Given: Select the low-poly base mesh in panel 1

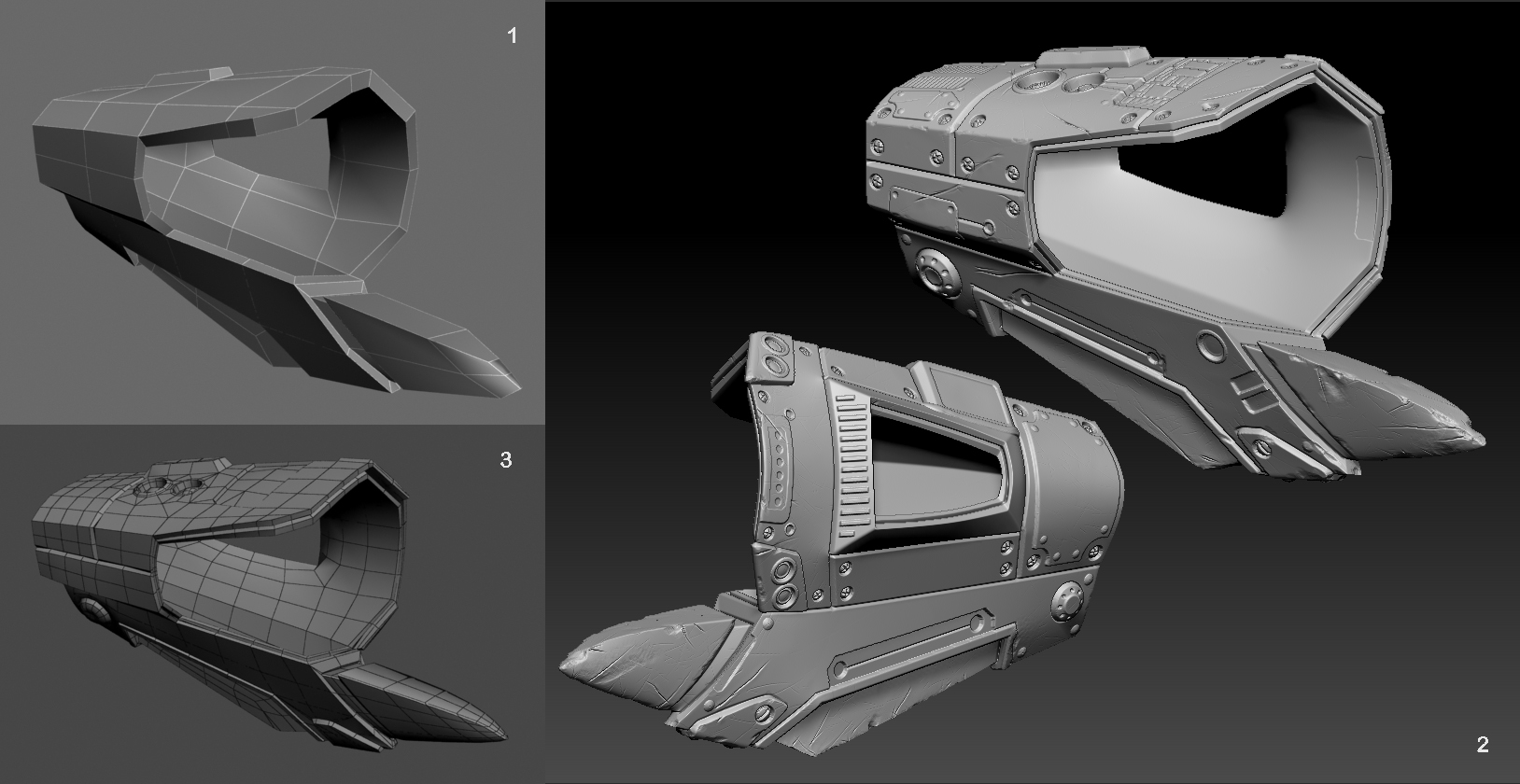Looking at the screenshot, I should pos(277,229).
